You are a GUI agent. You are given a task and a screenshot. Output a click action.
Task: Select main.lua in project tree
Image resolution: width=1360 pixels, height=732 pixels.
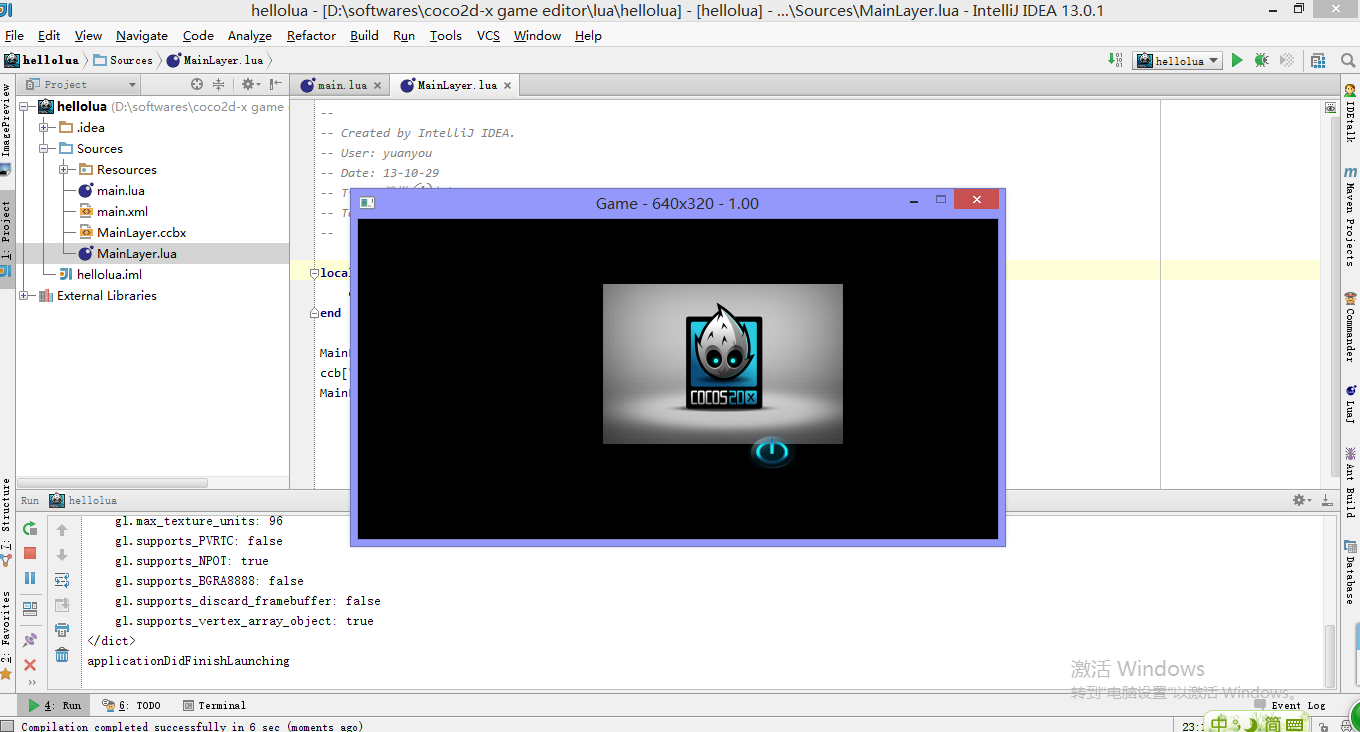(x=120, y=190)
